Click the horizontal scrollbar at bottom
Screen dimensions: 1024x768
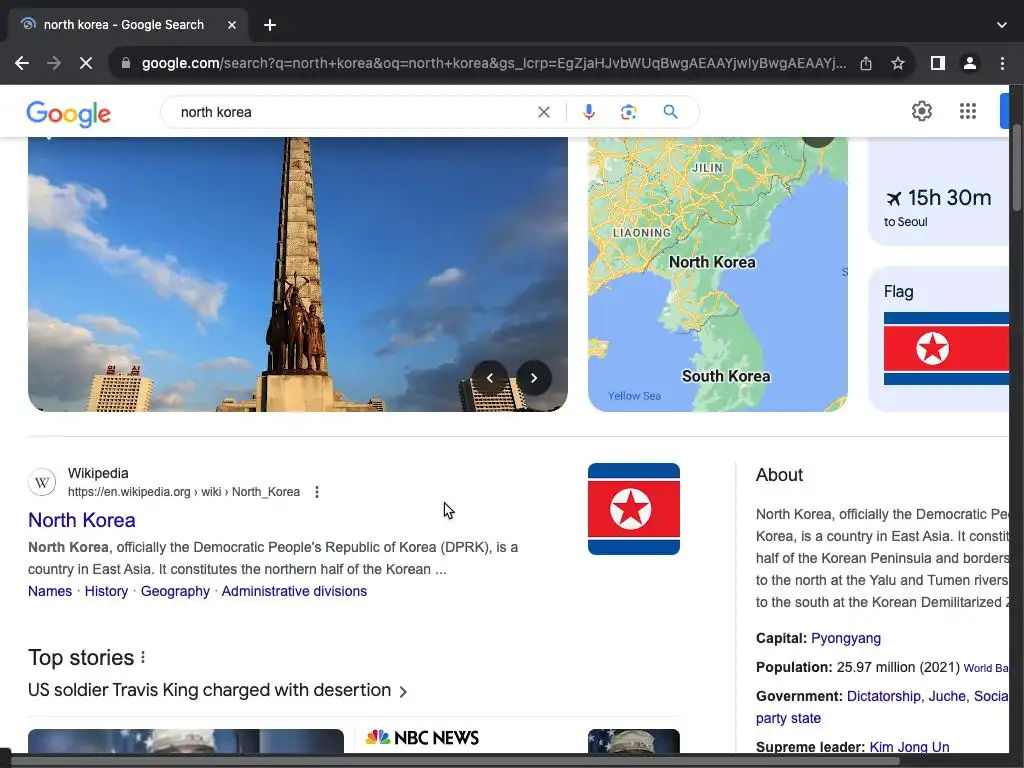pos(457,761)
